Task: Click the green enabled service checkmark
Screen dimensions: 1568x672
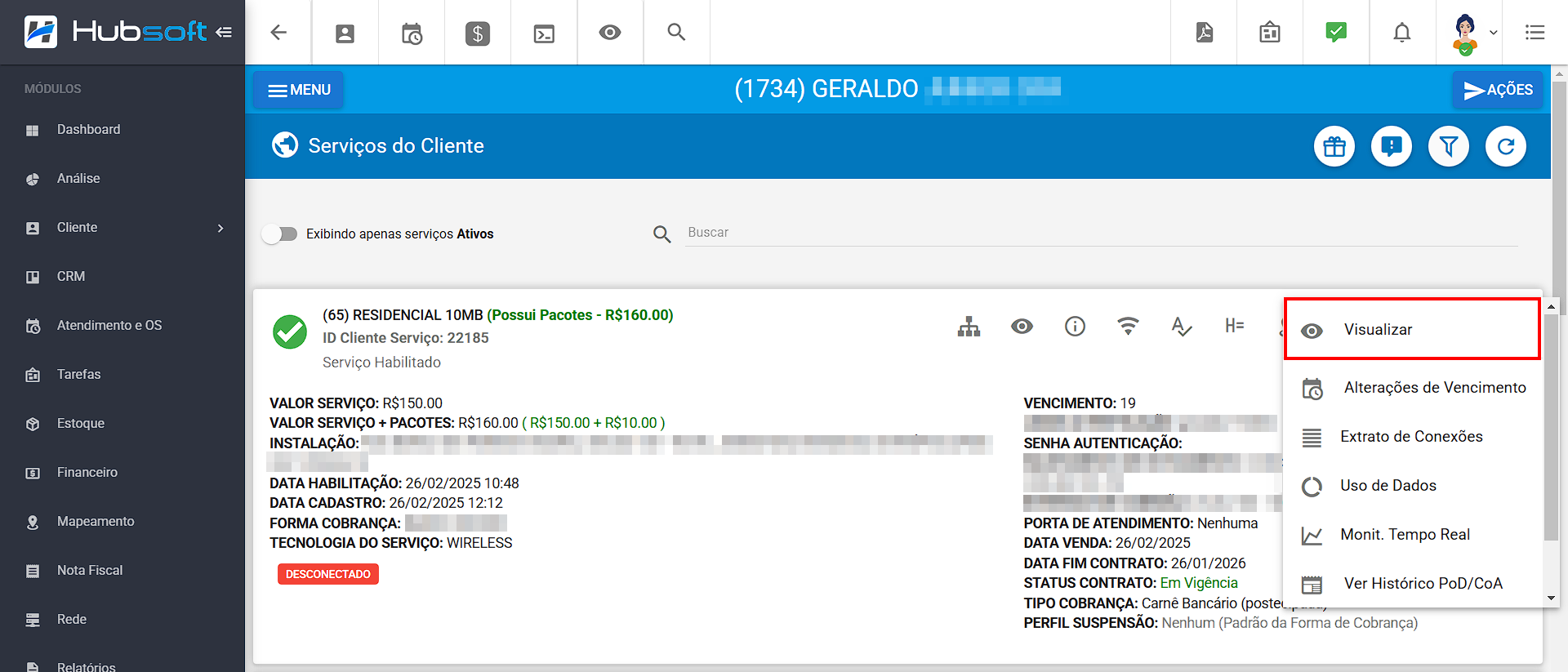Action: [x=290, y=332]
